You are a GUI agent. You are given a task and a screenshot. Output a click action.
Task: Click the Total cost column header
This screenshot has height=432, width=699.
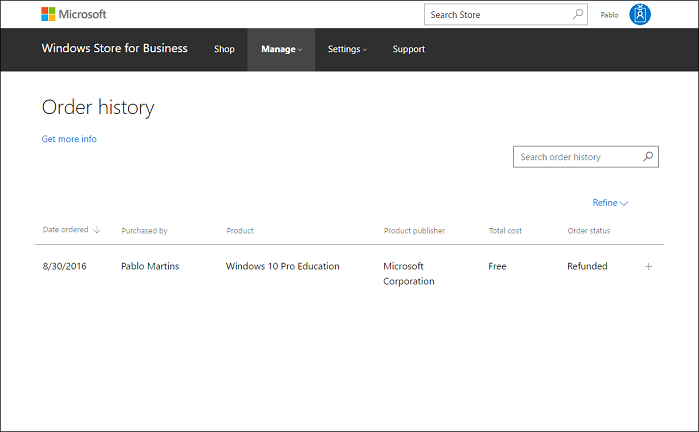505,231
